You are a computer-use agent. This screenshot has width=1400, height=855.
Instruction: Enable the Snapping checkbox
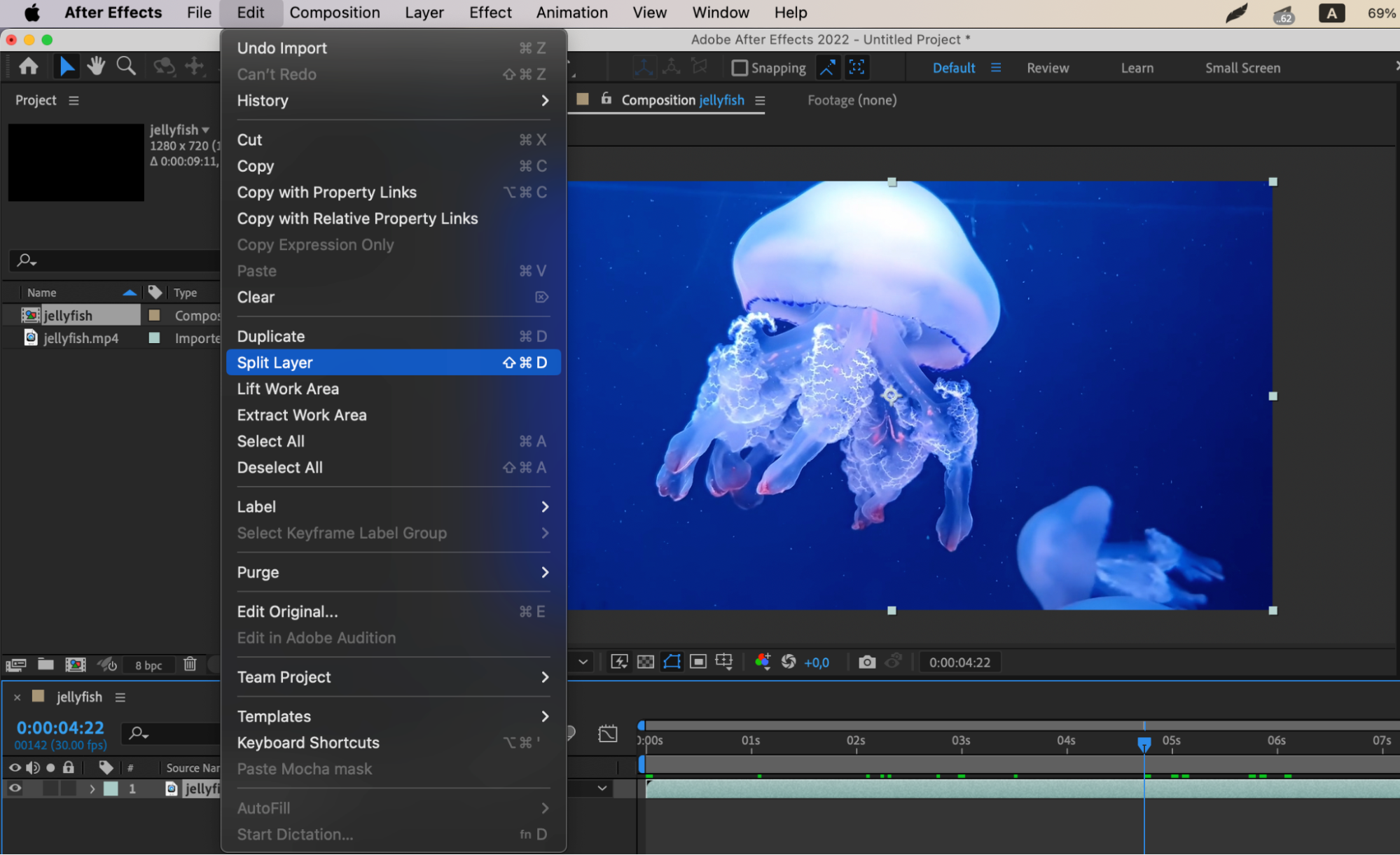pyautogui.click(x=740, y=68)
